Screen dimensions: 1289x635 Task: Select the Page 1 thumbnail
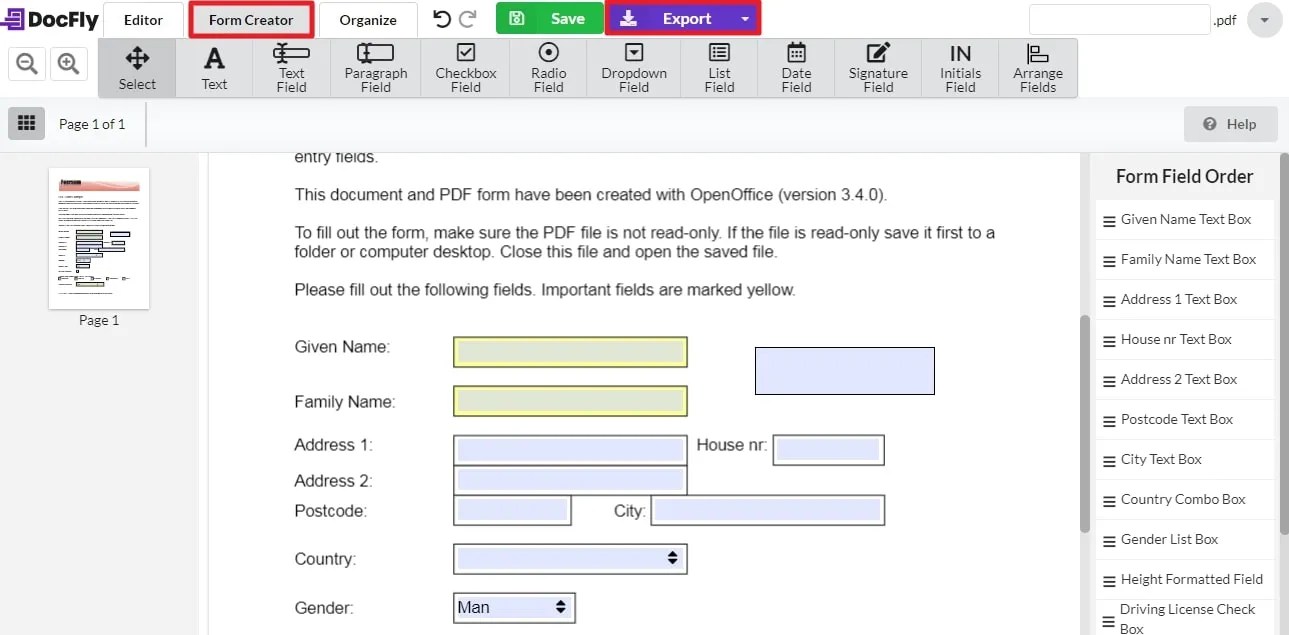pos(98,238)
